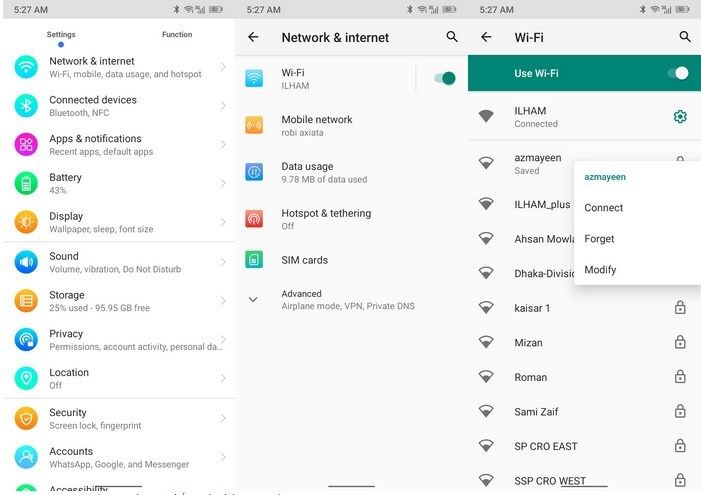701x495 pixels.
Task: Open ILHAM network settings gear
Action: [680, 117]
